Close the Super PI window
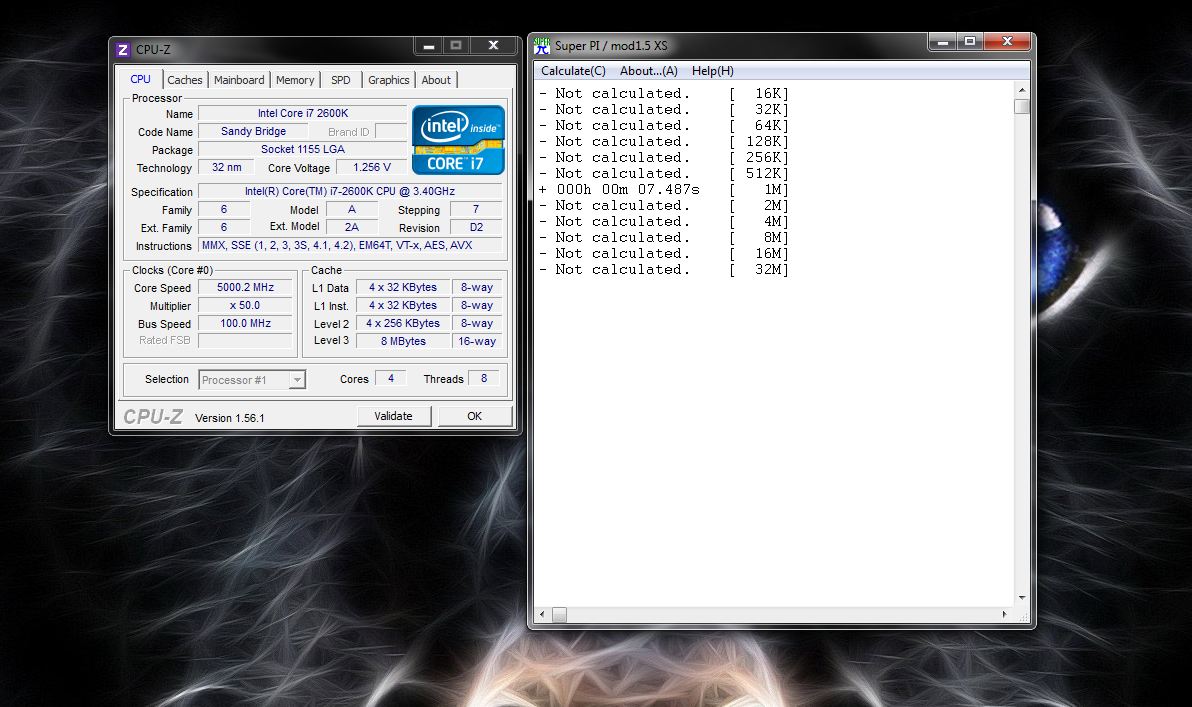Image resolution: width=1192 pixels, height=707 pixels. pos(1007,42)
